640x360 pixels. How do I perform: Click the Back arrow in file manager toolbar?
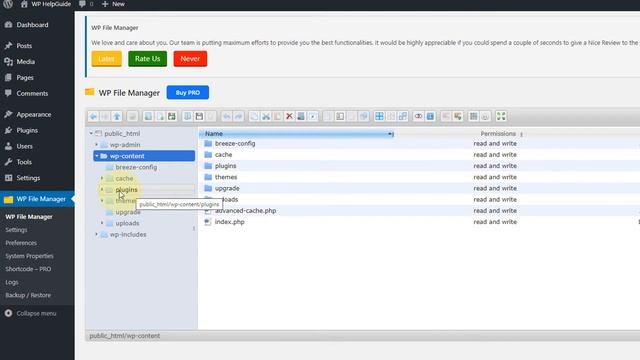[x=93, y=116]
